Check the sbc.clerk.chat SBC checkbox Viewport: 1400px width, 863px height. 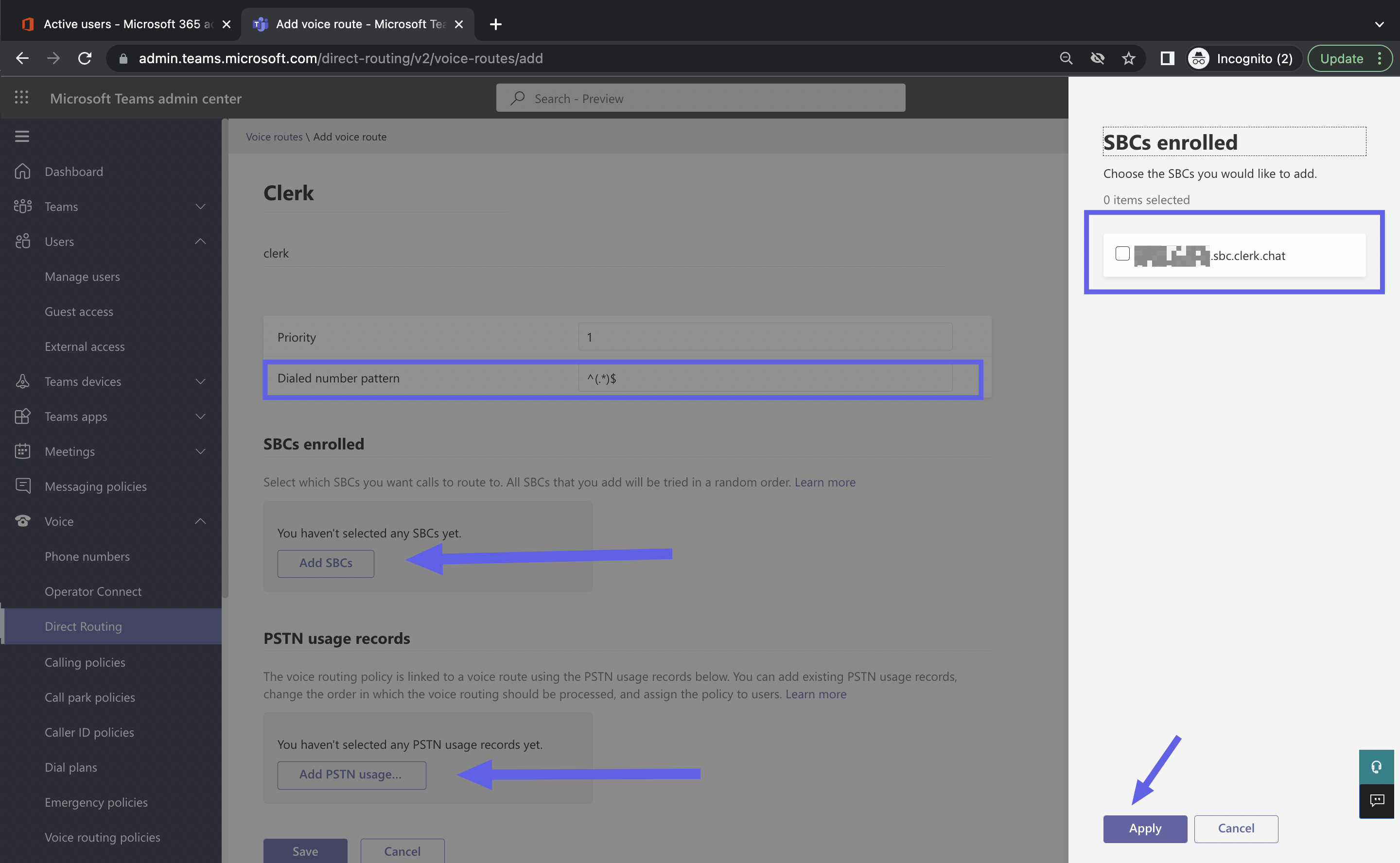[1122, 254]
